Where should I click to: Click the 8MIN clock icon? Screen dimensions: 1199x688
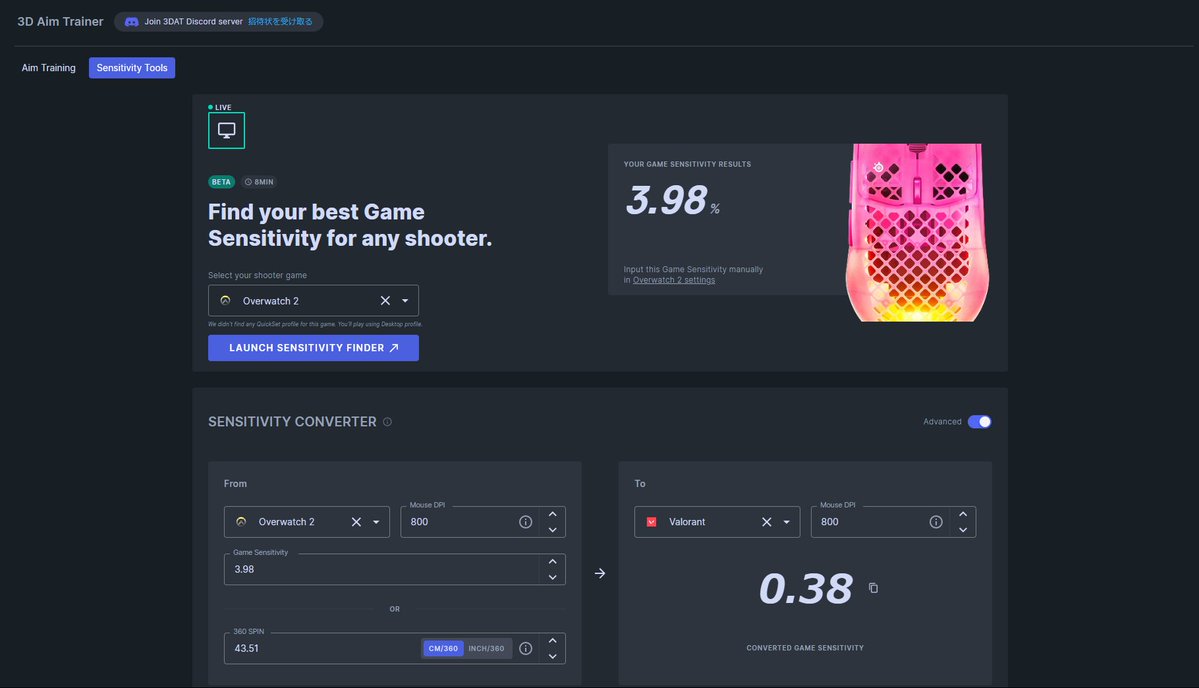(248, 182)
